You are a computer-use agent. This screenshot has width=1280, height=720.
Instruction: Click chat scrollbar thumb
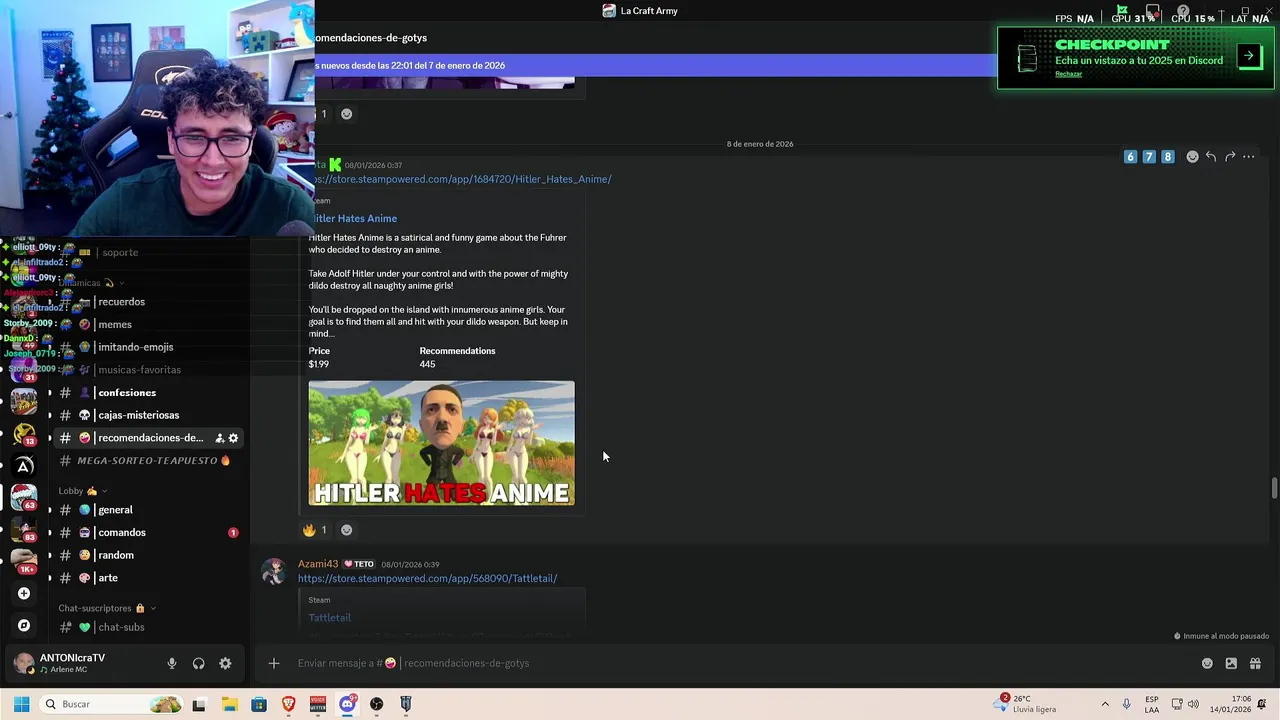coord(1274,488)
